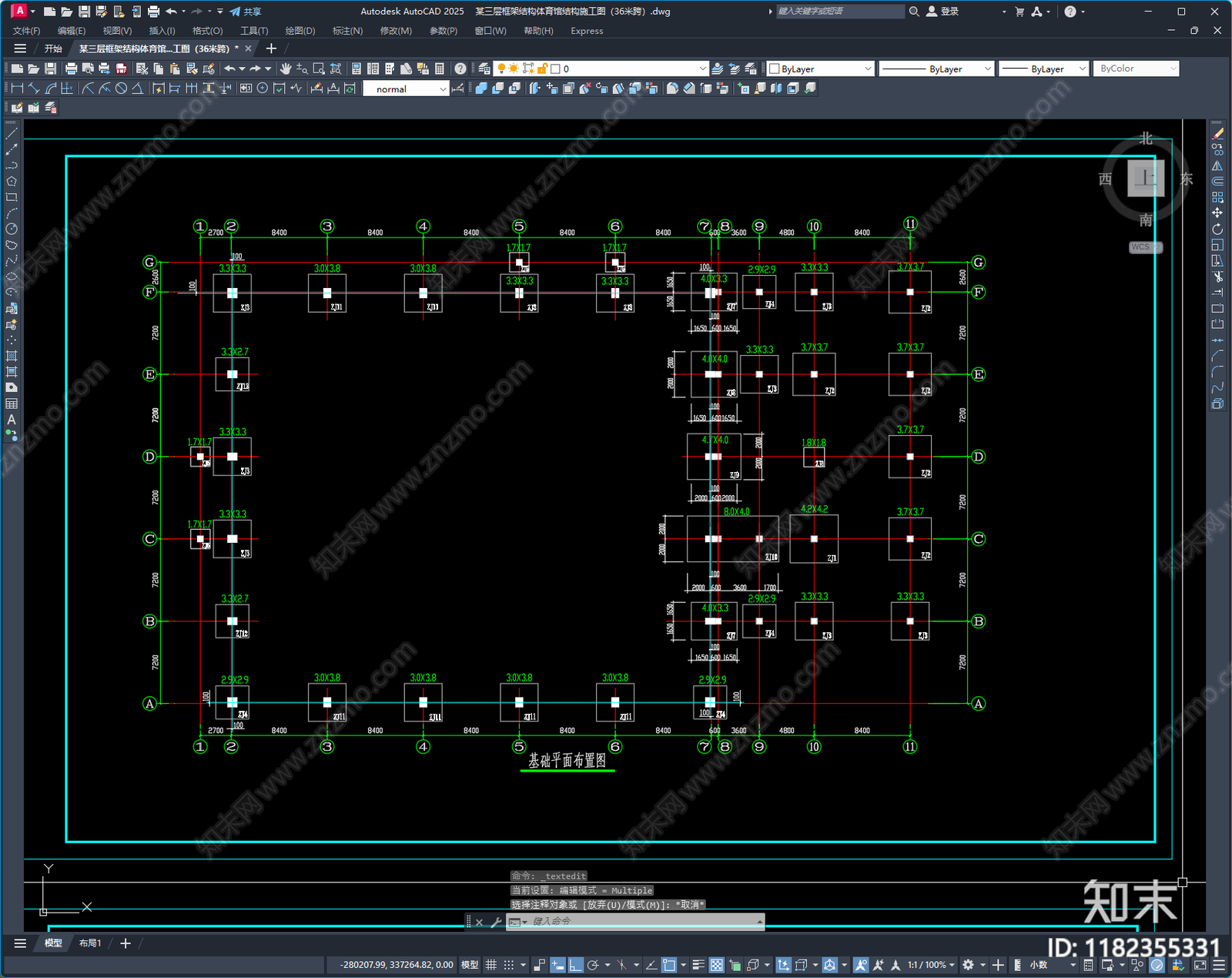Click the search magnifier in title bar
Screen dimensions: 1232x978
point(914,12)
